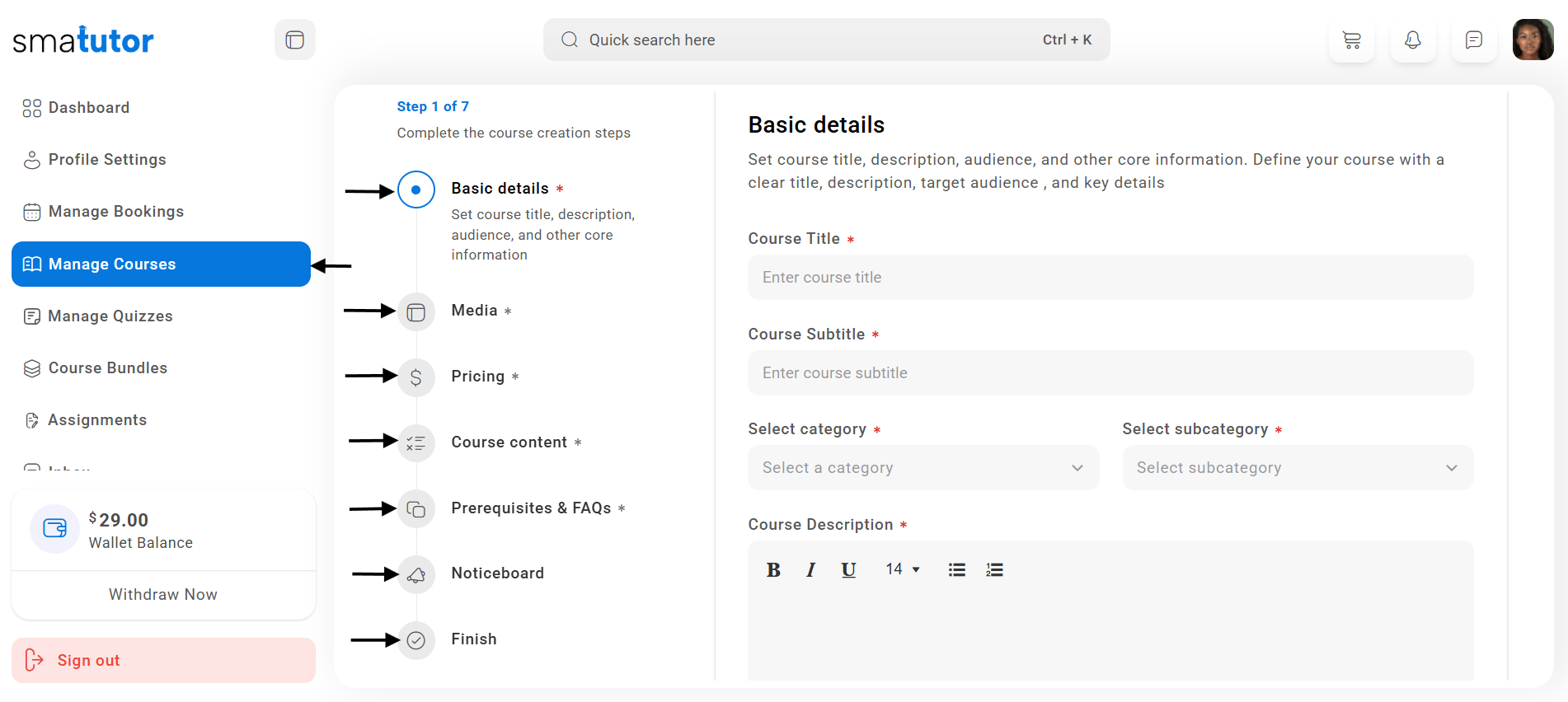This screenshot has width=1568, height=702.
Task: Go to Manage Bookings in sidebar
Action: pyautogui.click(x=115, y=212)
